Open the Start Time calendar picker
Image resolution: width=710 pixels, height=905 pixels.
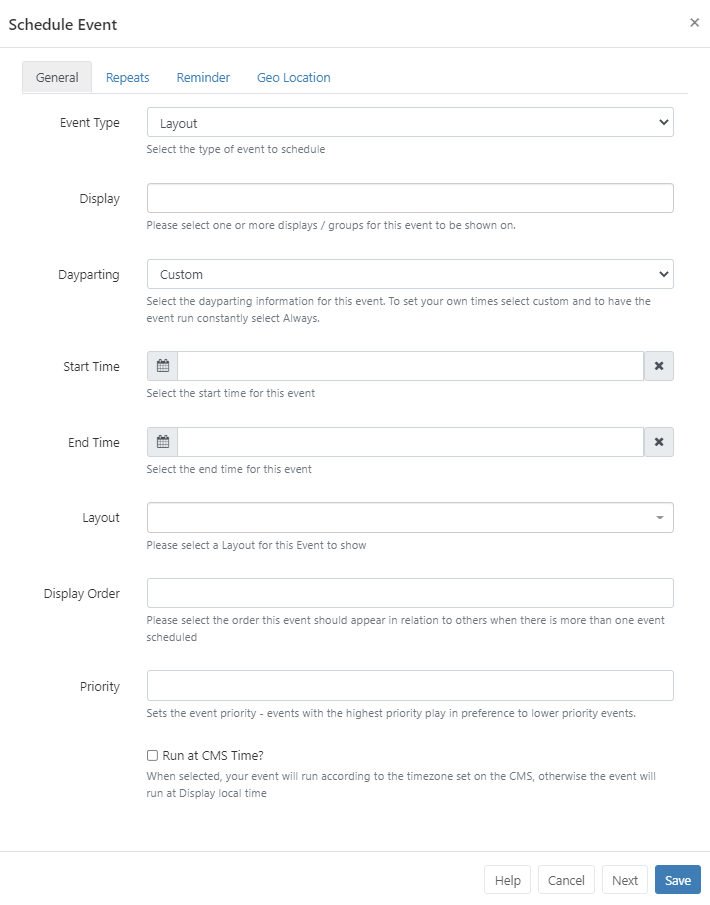pyautogui.click(x=161, y=365)
